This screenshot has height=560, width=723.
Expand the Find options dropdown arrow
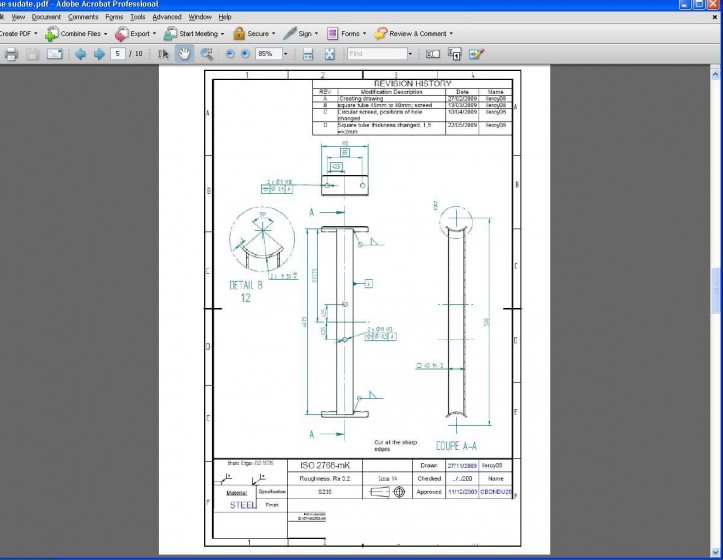click(x=409, y=54)
